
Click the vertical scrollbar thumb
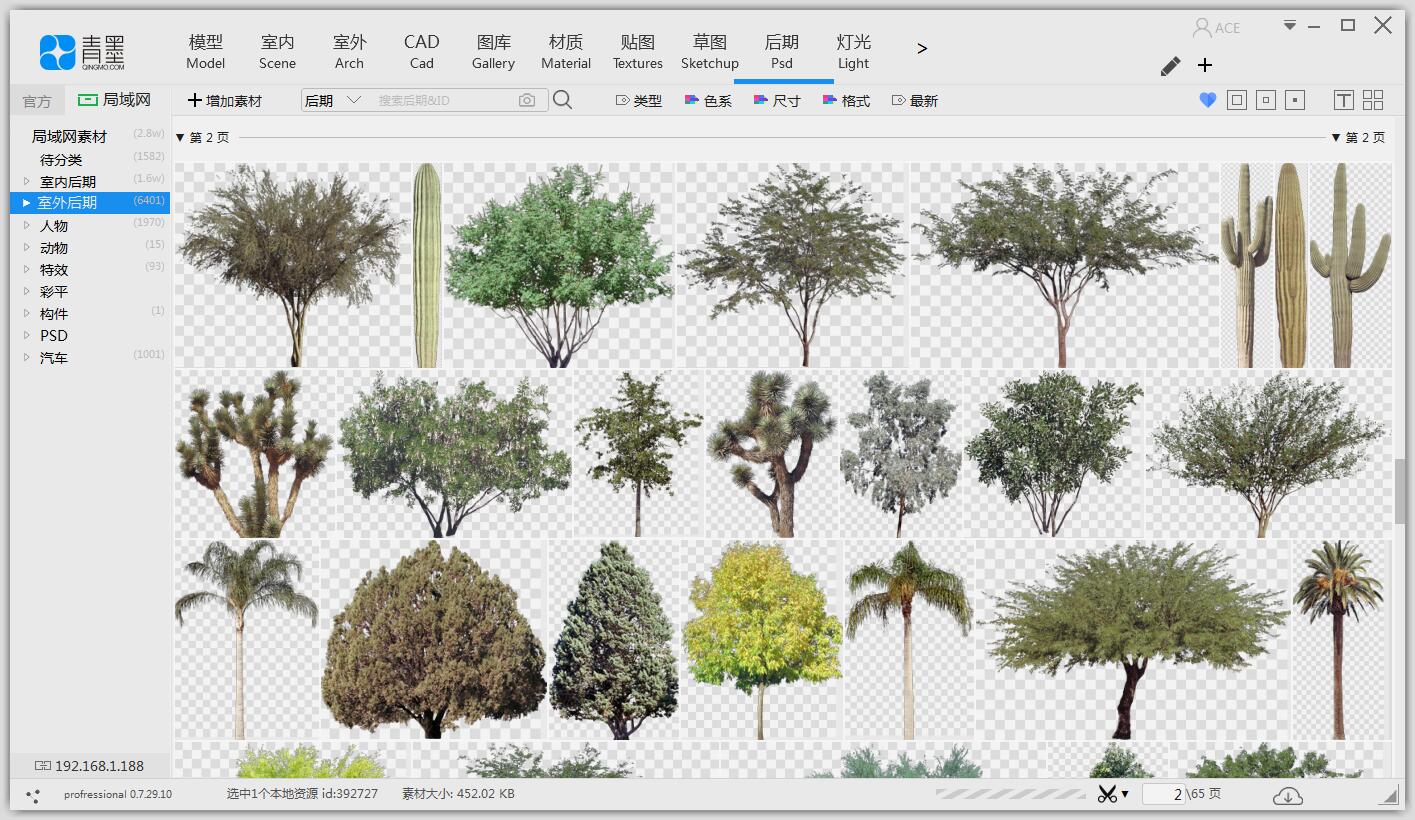tap(1400, 491)
